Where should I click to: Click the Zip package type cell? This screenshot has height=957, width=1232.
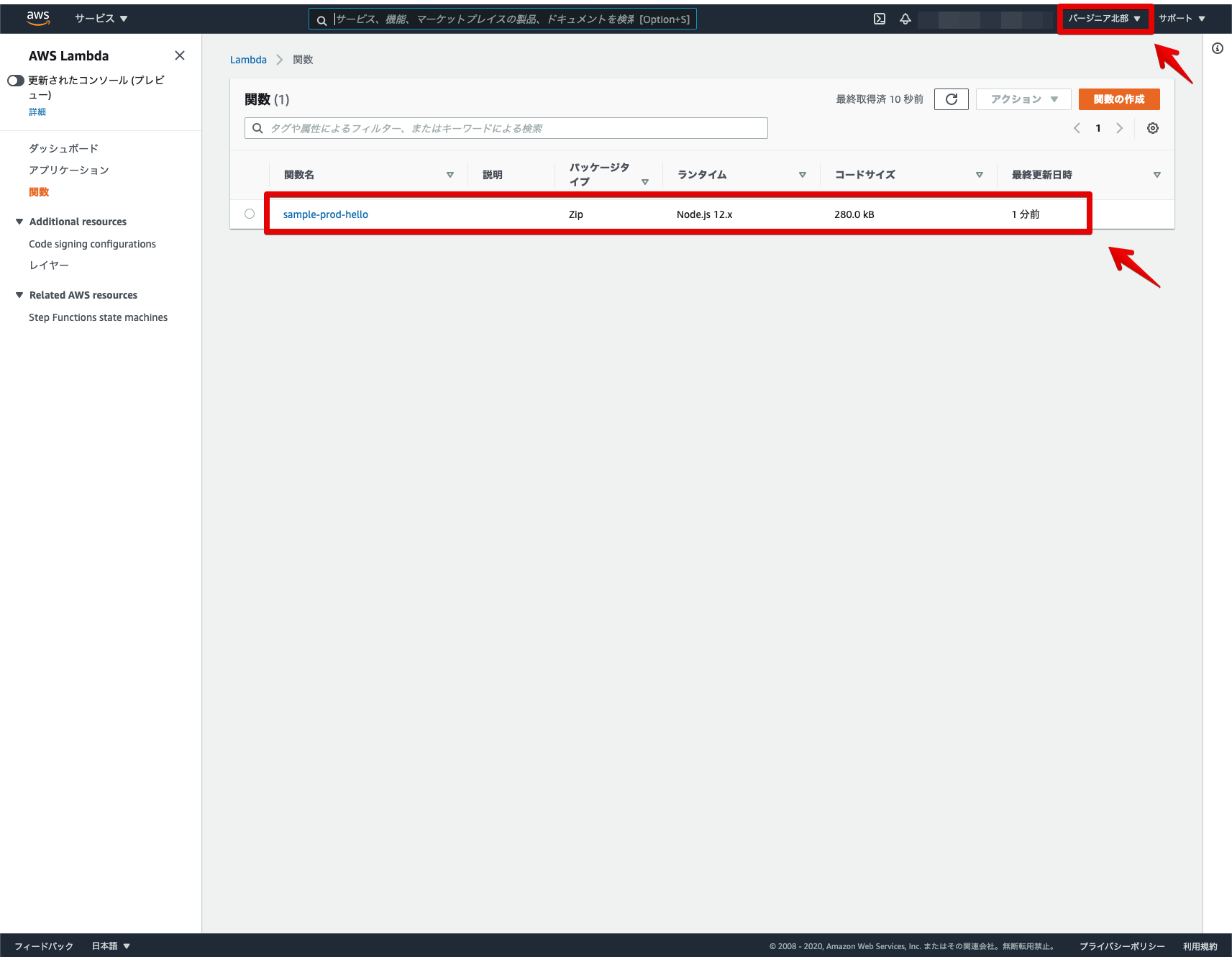tap(576, 214)
